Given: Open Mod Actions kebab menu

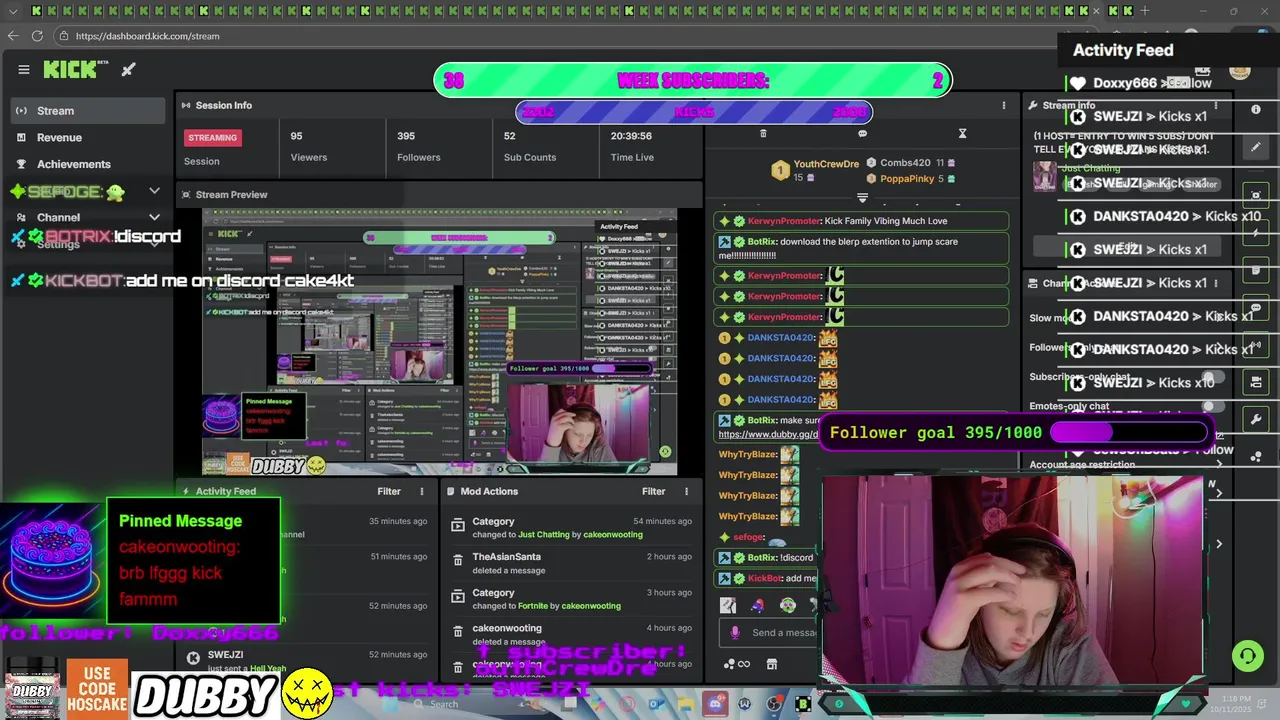Looking at the screenshot, I should coord(686,491).
